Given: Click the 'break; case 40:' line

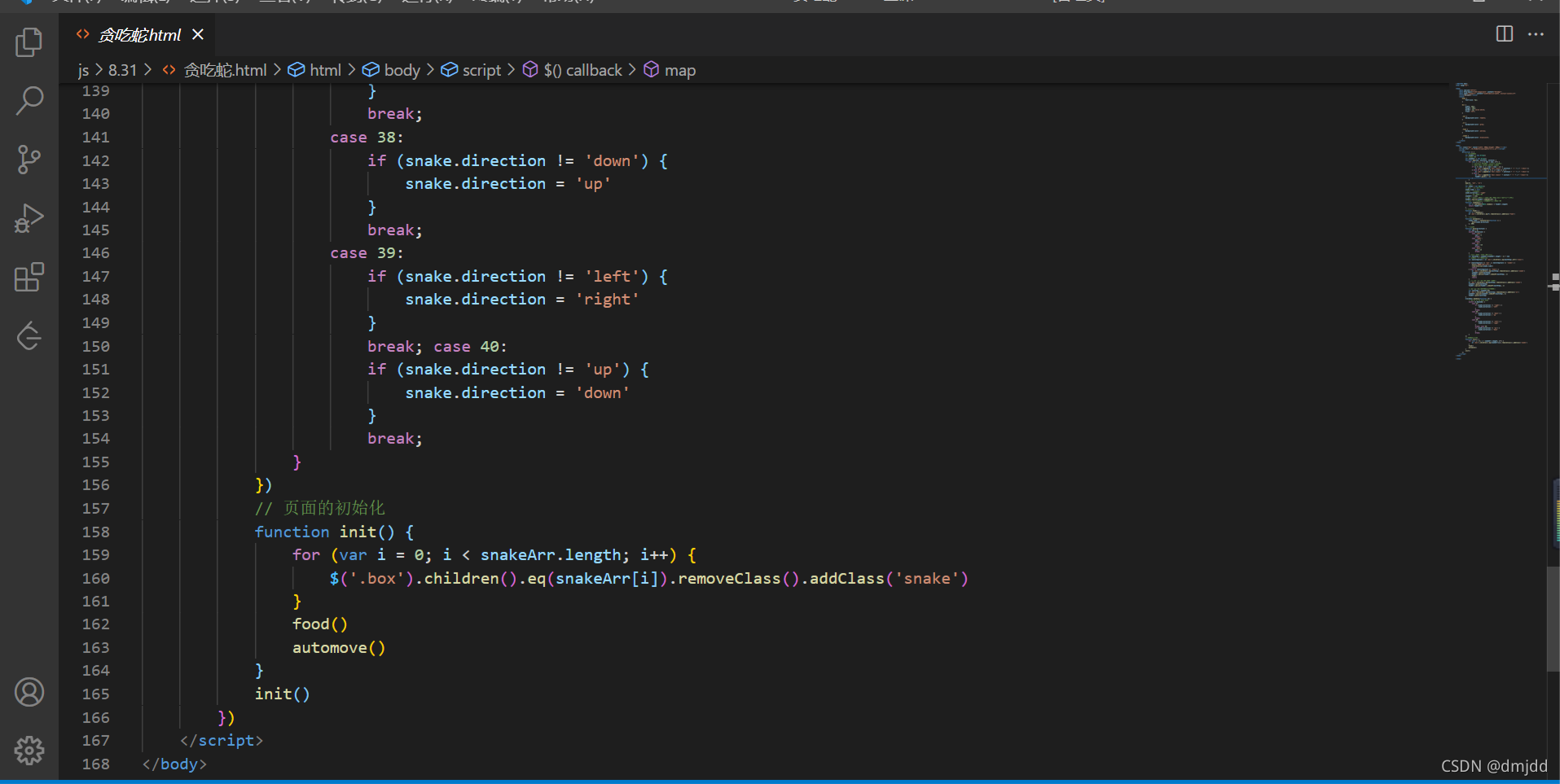Looking at the screenshot, I should tap(437, 347).
